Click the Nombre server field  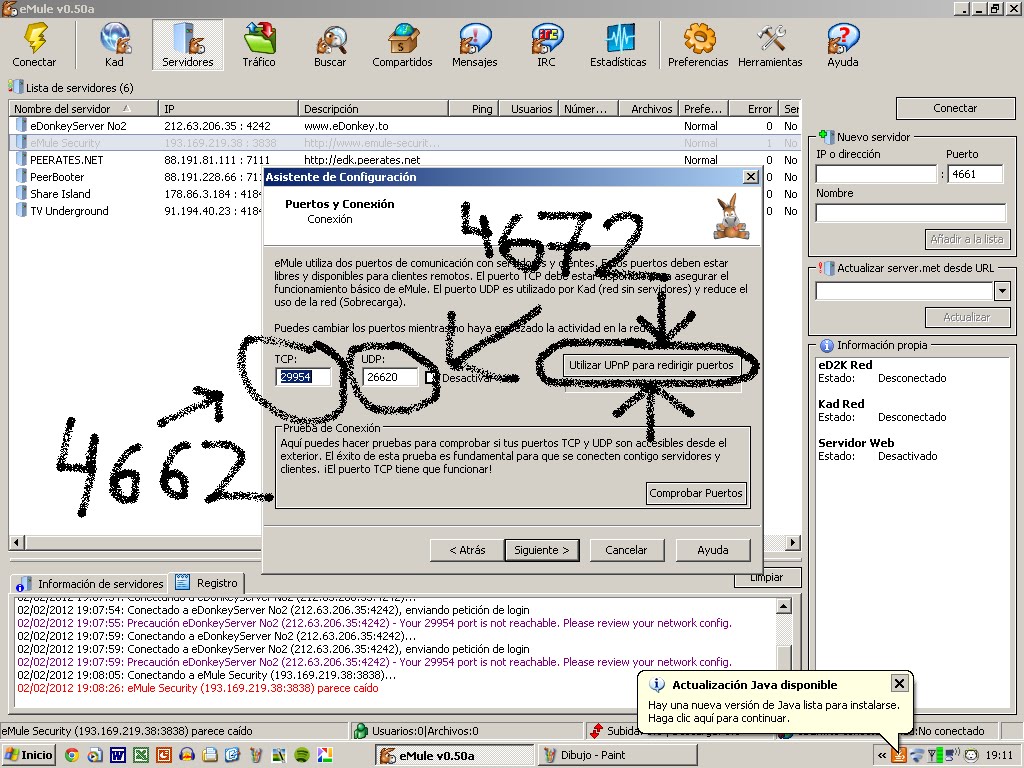click(x=910, y=213)
